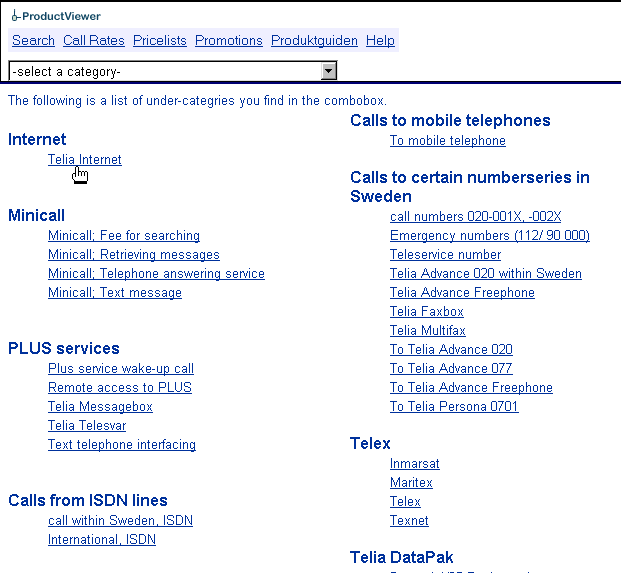Open the To Telia Advance 020 link
The height and width of the screenshot is (573, 621).
pos(451,349)
